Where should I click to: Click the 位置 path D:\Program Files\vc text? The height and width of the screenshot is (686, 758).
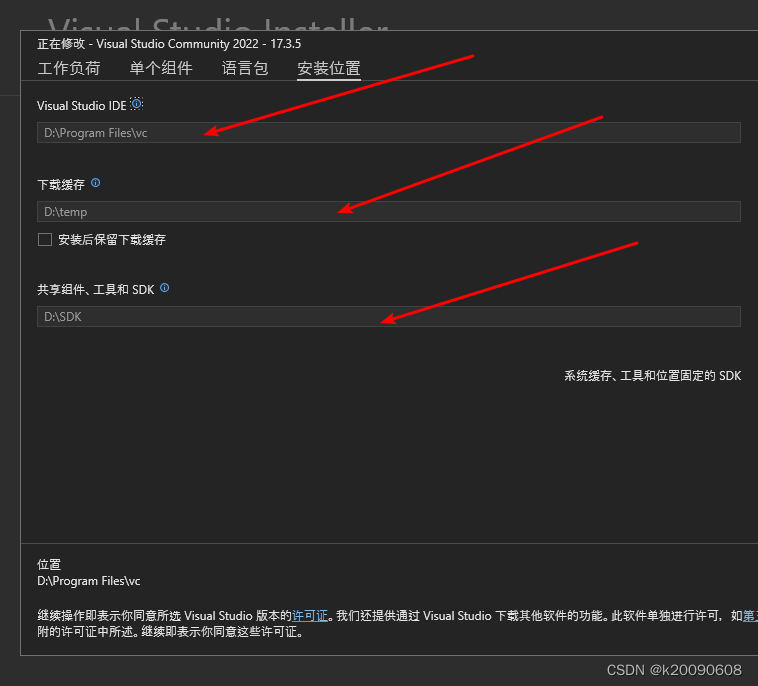click(88, 581)
